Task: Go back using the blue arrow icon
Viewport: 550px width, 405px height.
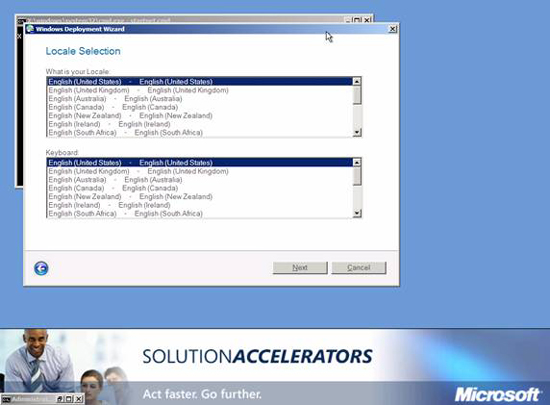Action: (x=41, y=268)
